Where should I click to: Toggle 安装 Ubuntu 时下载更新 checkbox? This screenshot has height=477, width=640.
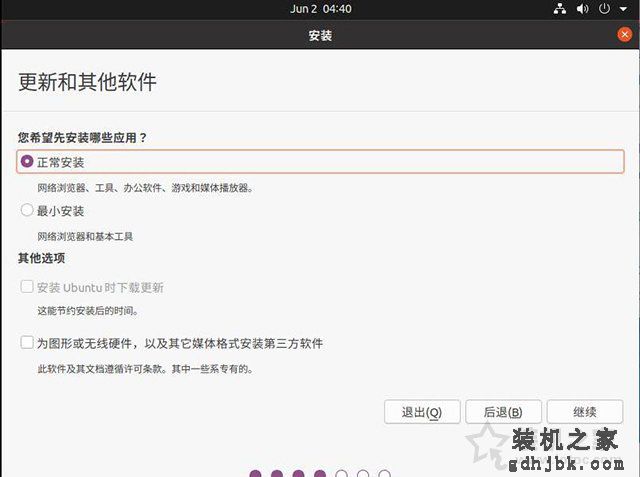pos(27,286)
